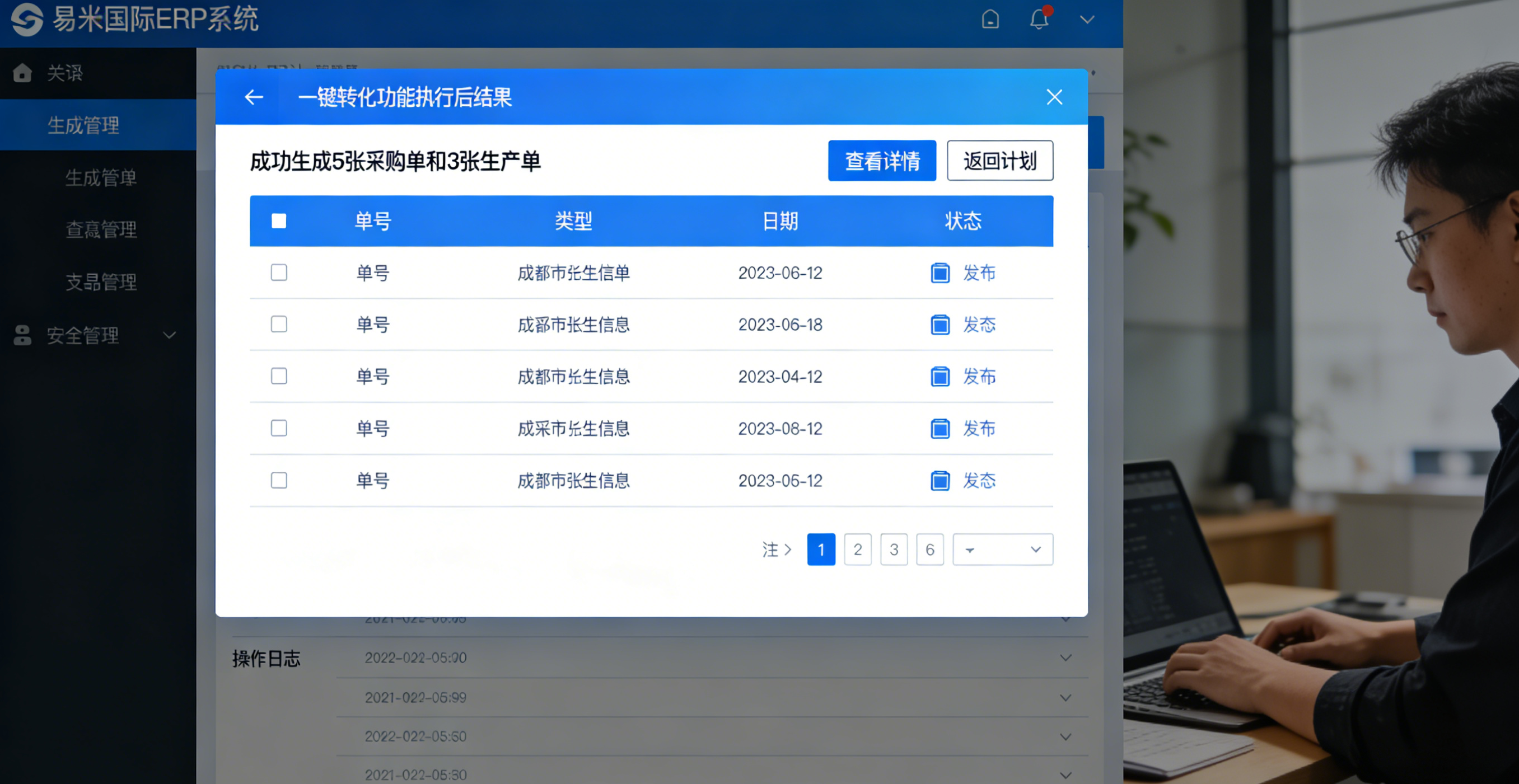The width and height of the screenshot is (1519, 784).
Task: Click status icon for the 2023-08-12 row
Action: (x=940, y=429)
